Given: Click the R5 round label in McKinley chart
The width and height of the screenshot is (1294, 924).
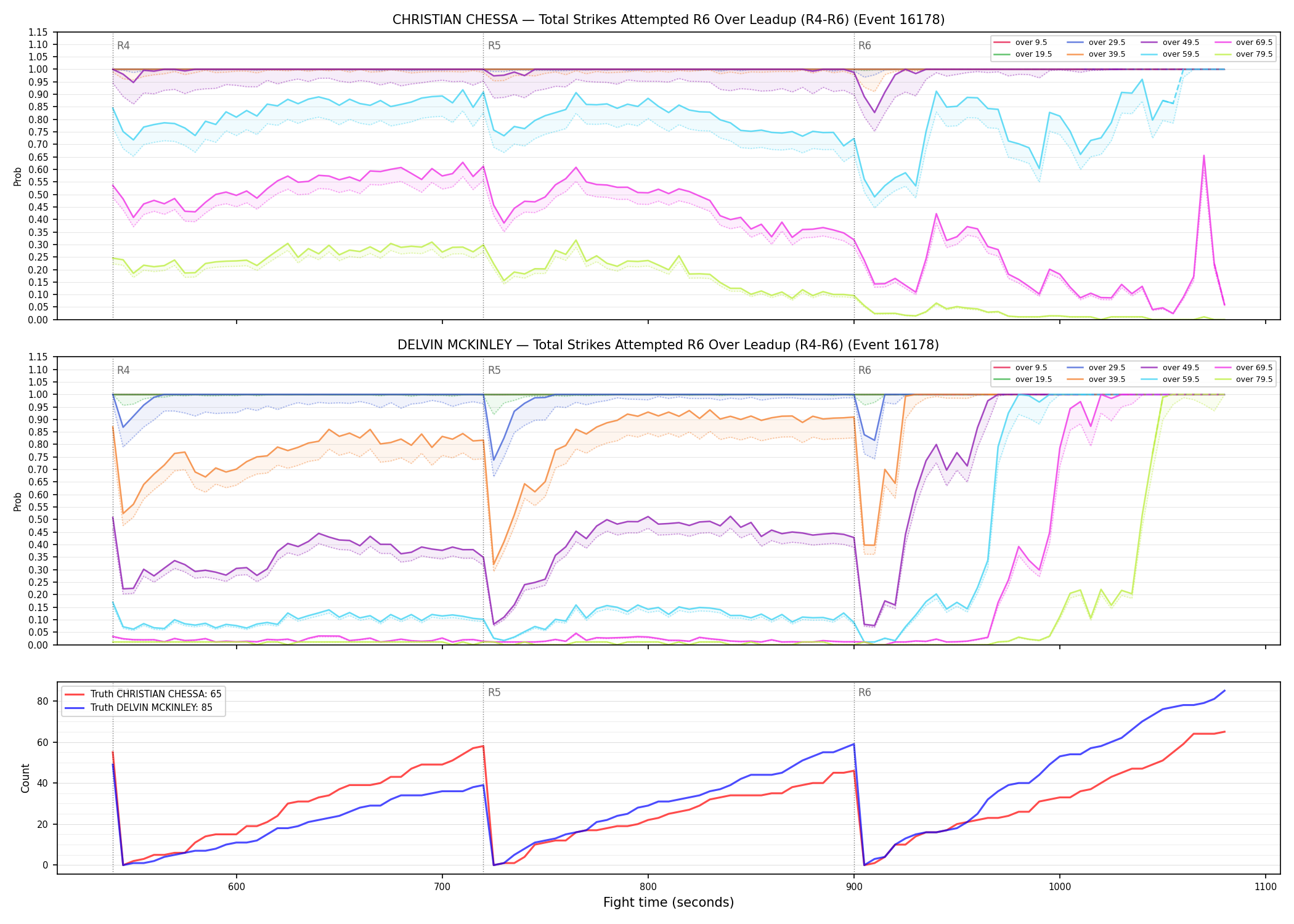Looking at the screenshot, I should pyautogui.click(x=494, y=371).
